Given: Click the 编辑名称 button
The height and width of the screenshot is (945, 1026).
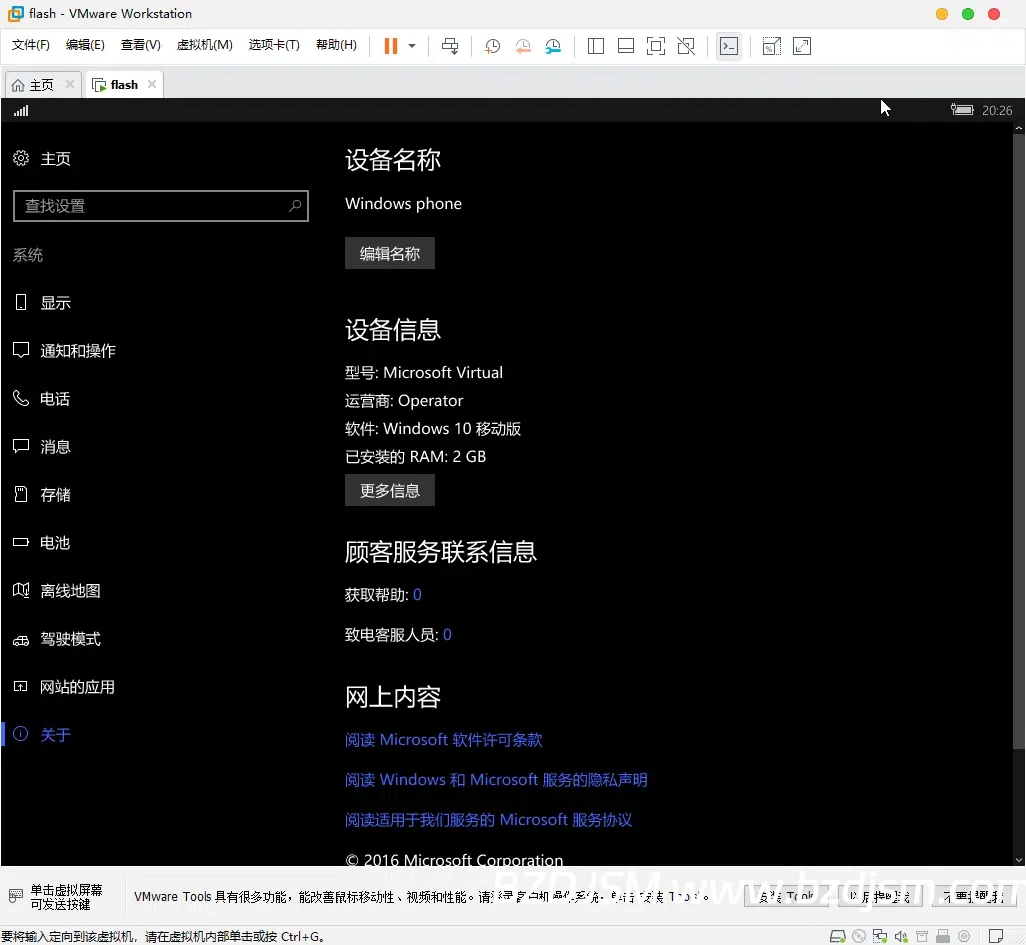Looking at the screenshot, I should 389,253.
